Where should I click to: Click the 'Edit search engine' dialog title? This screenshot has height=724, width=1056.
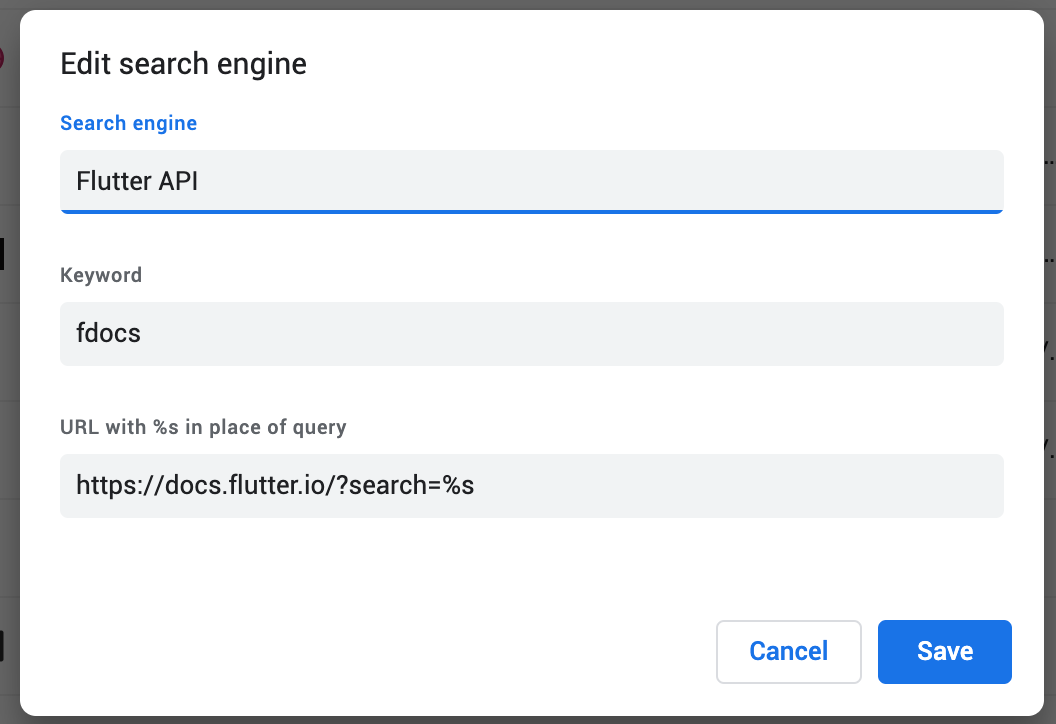[183, 64]
